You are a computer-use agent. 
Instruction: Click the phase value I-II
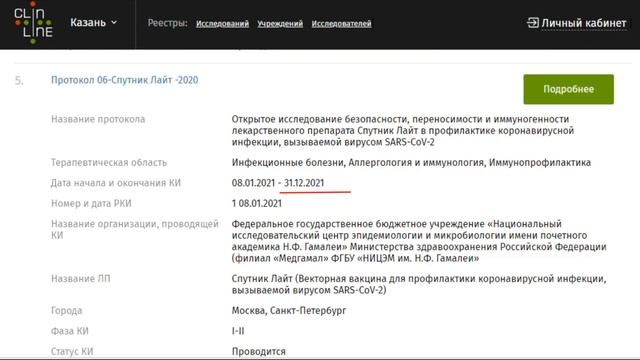click(x=238, y=331)
